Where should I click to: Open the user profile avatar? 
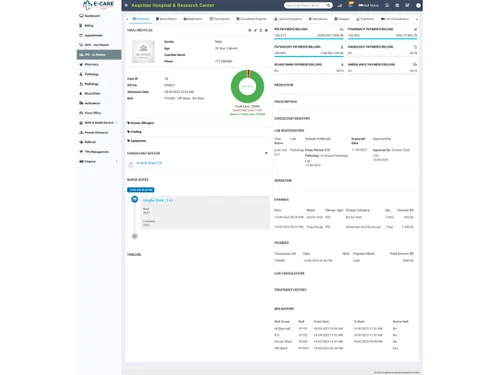[418, 5]
